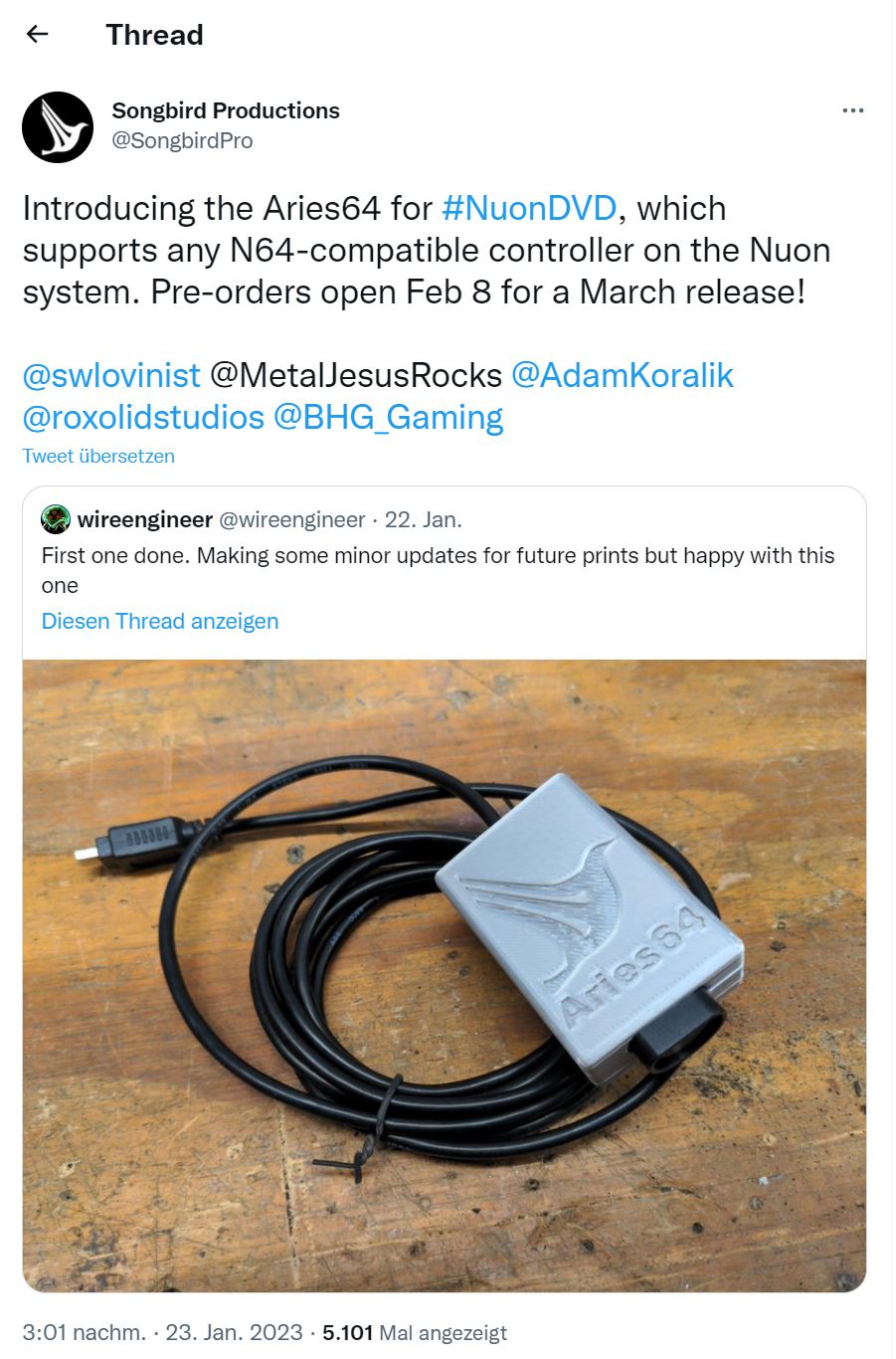Go back using the arrow icon

pos(37,35)
